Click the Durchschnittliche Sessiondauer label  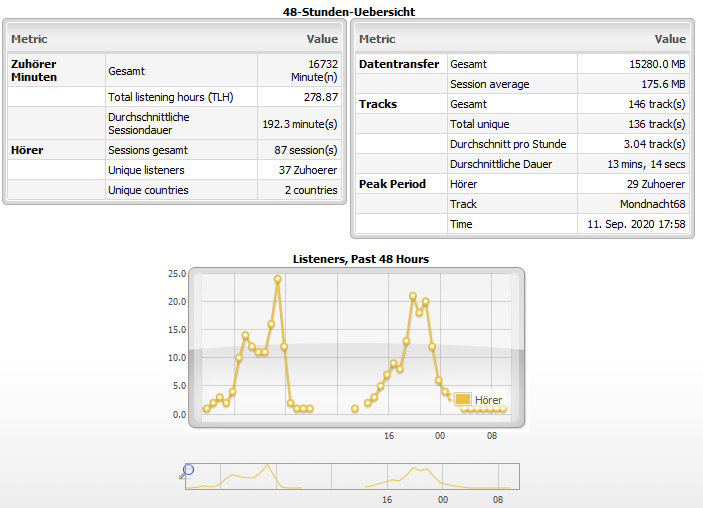click(149, 123)
